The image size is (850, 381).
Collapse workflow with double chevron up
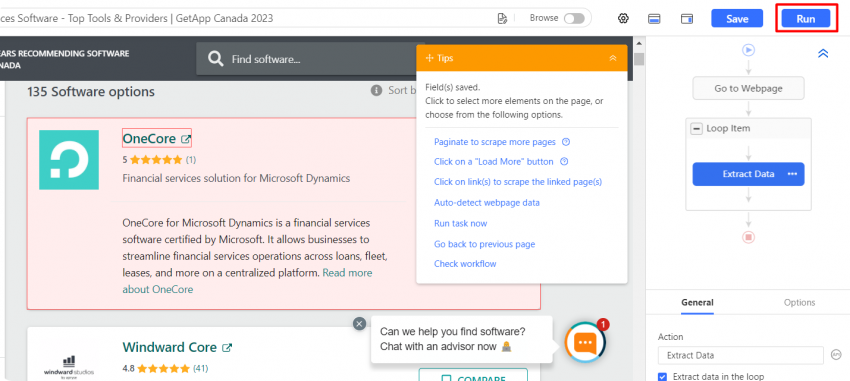point(823,53)
